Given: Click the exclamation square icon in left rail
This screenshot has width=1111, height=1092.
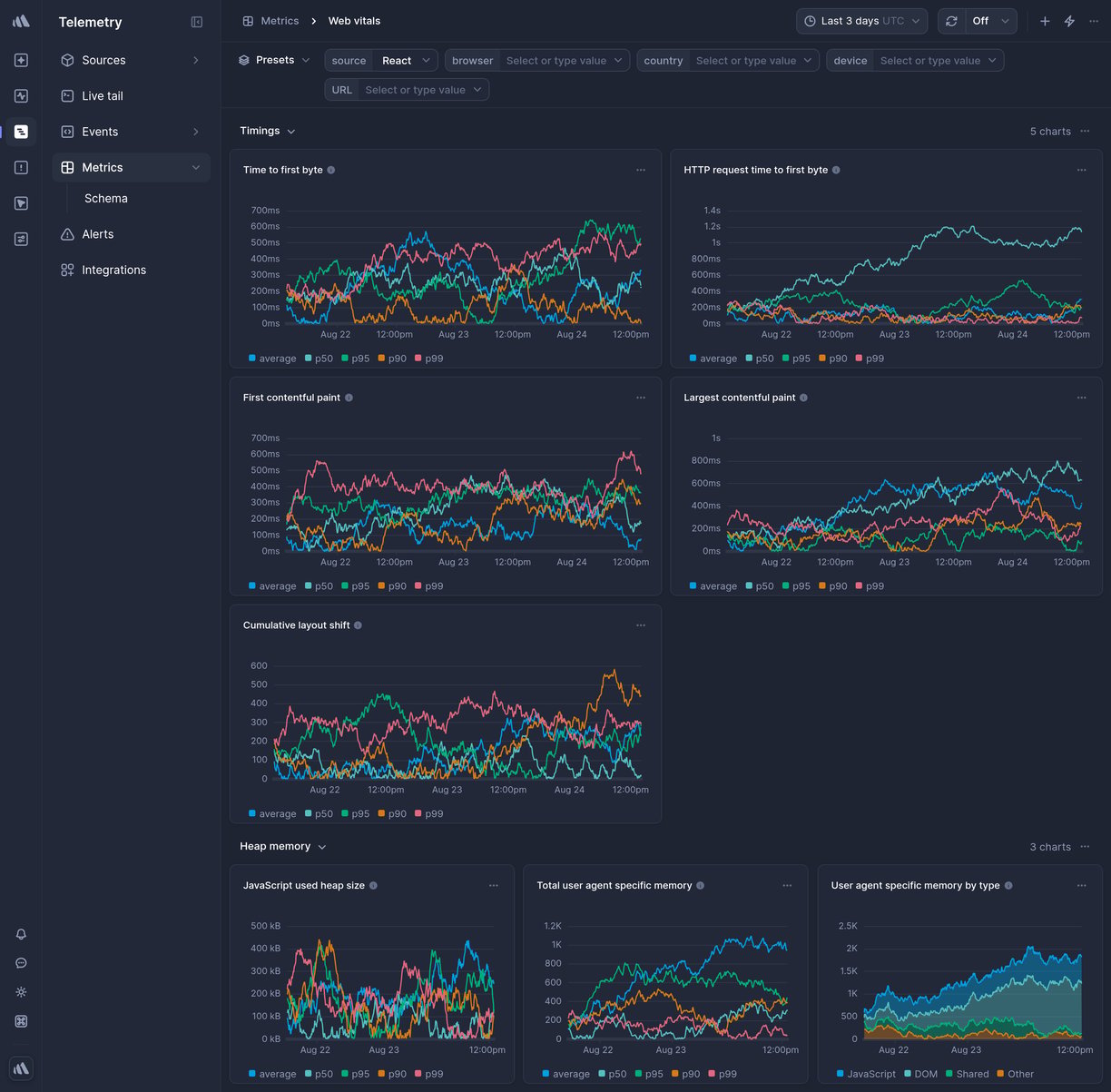Looking at the screenshot, I should pyautogui.click(x=21, y=167).
